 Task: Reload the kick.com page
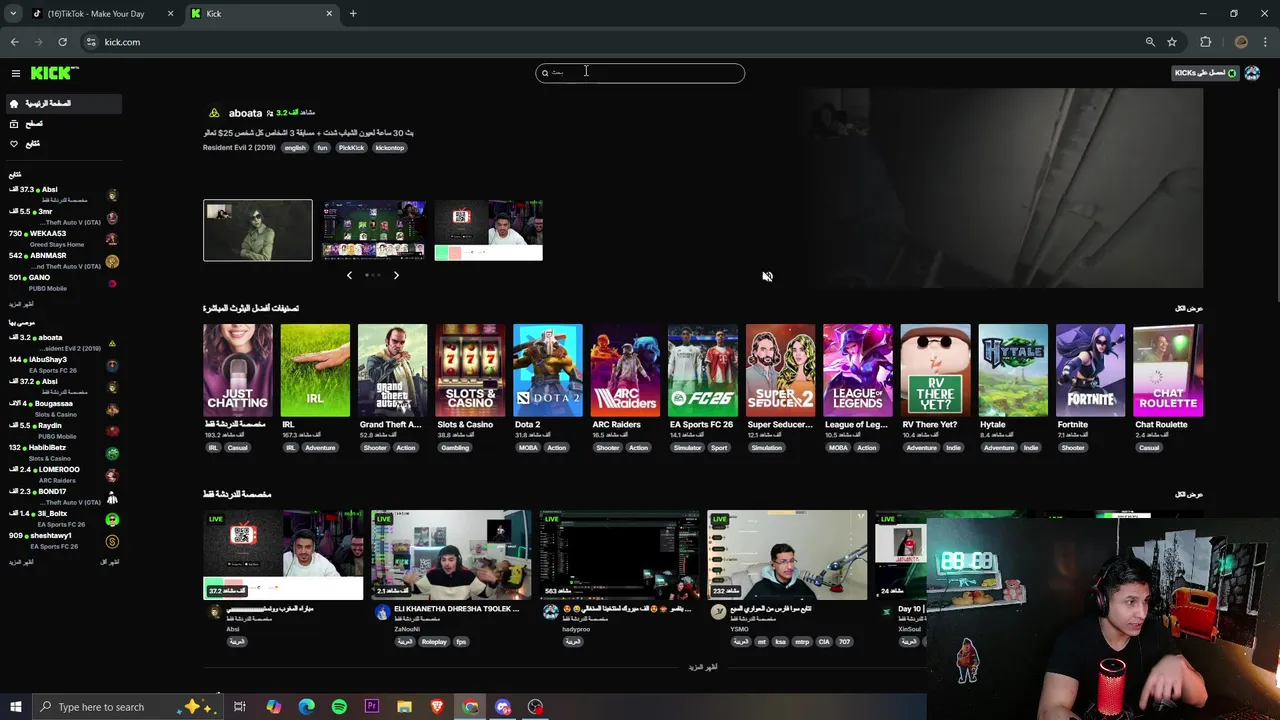(x=62, y=42)
